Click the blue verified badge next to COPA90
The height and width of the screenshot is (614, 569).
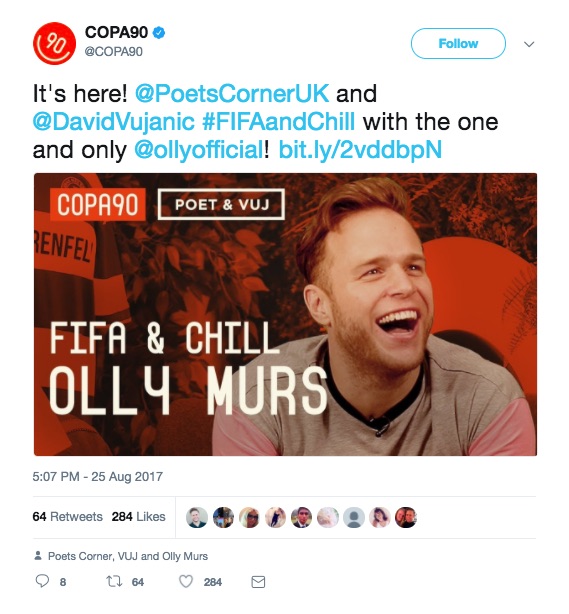(x=159, y=33)
